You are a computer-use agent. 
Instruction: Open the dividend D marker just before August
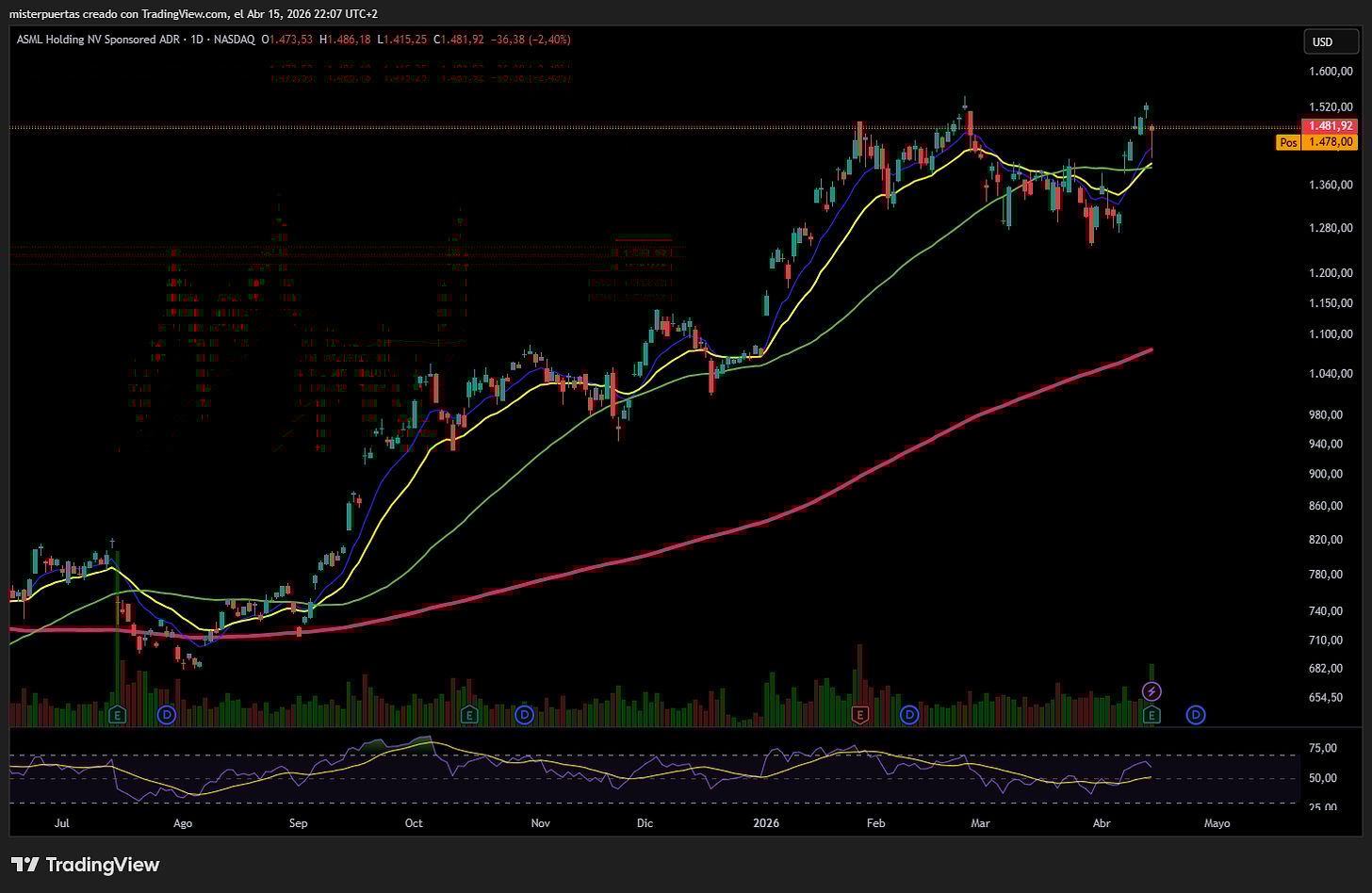pyautogui.click(x=167, y=715)
